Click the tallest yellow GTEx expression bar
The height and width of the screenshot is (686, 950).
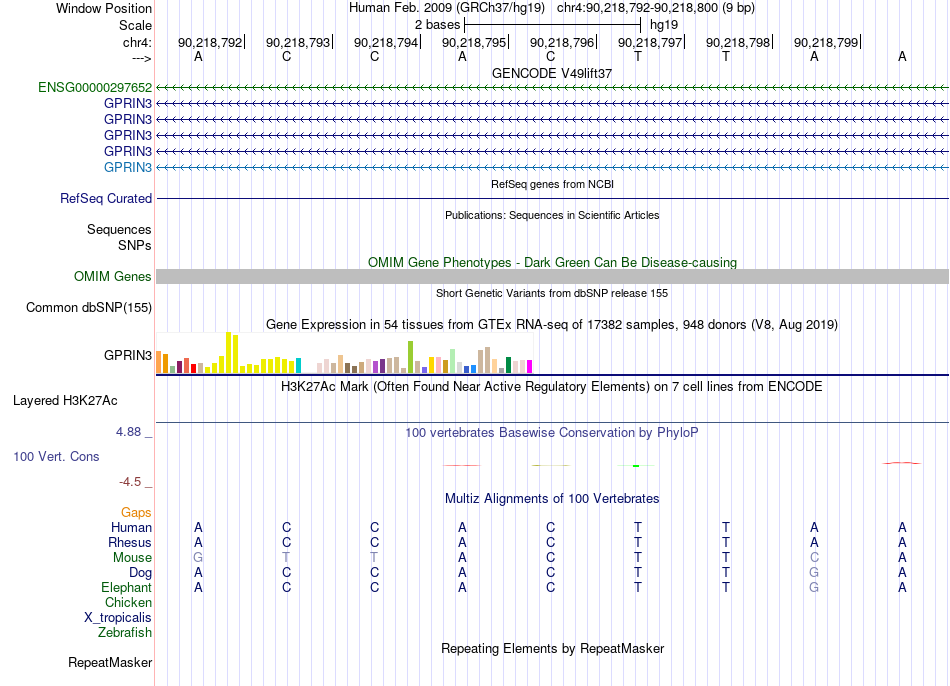(228, 352)
